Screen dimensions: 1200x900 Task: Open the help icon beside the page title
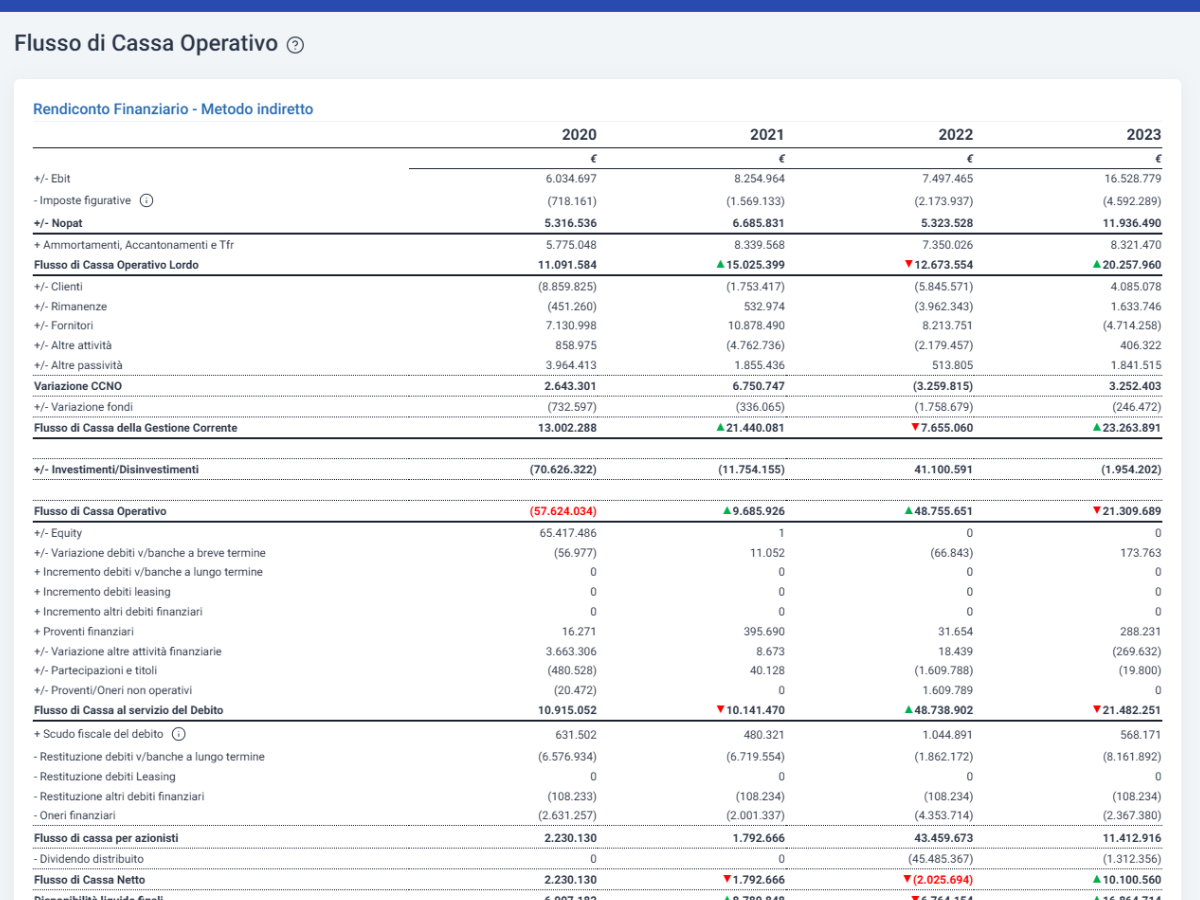[x=295, y=45]
